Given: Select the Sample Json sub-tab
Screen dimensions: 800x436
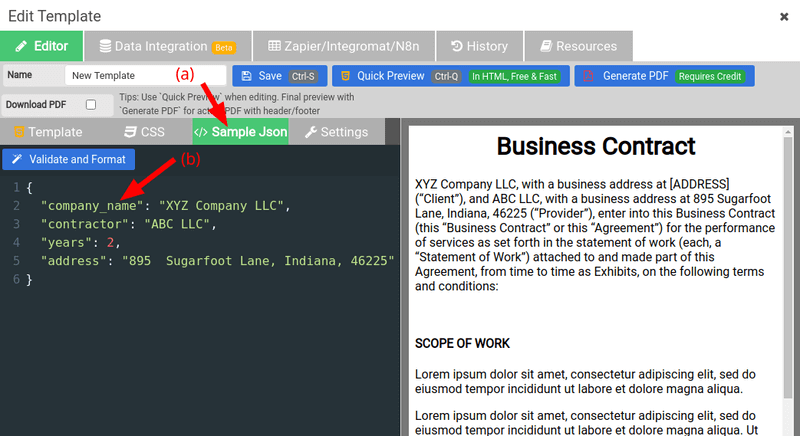Looking at the screenshot, I should coord(240,132).
